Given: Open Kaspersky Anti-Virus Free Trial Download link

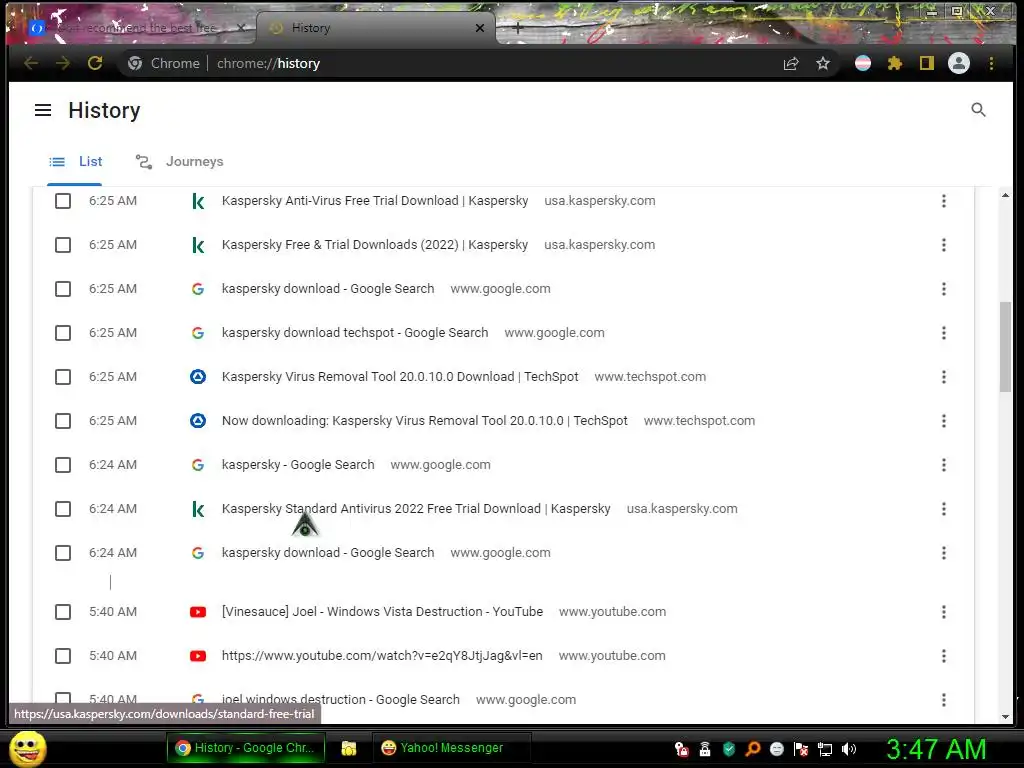Looking at the screenshot, I should point(375,201).
